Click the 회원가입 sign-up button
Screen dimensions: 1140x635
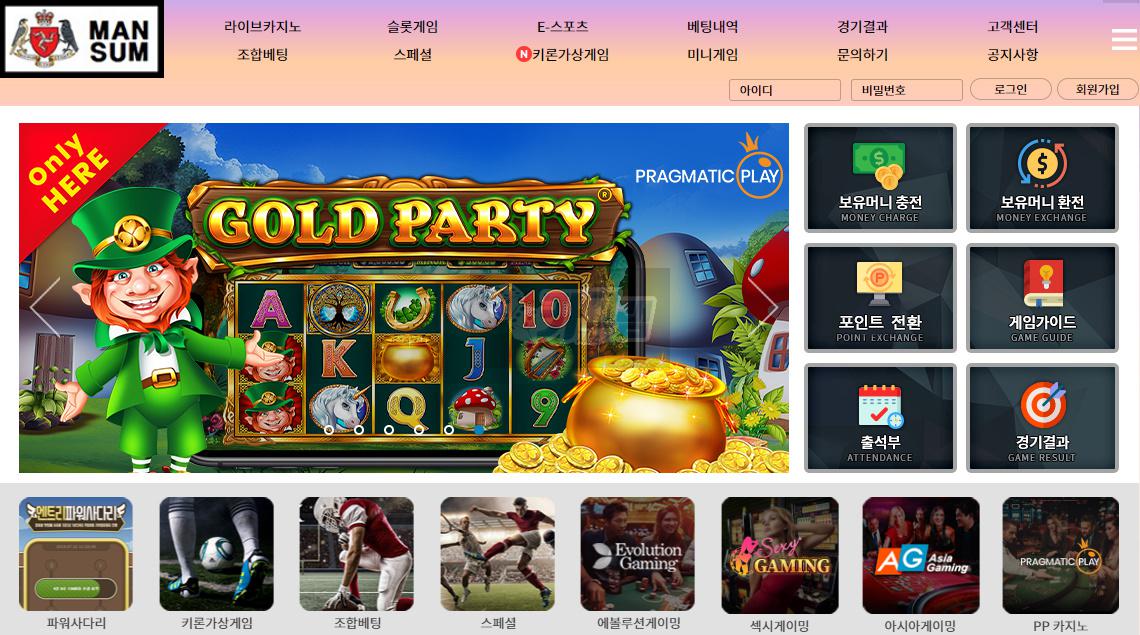pos(1097,89)
